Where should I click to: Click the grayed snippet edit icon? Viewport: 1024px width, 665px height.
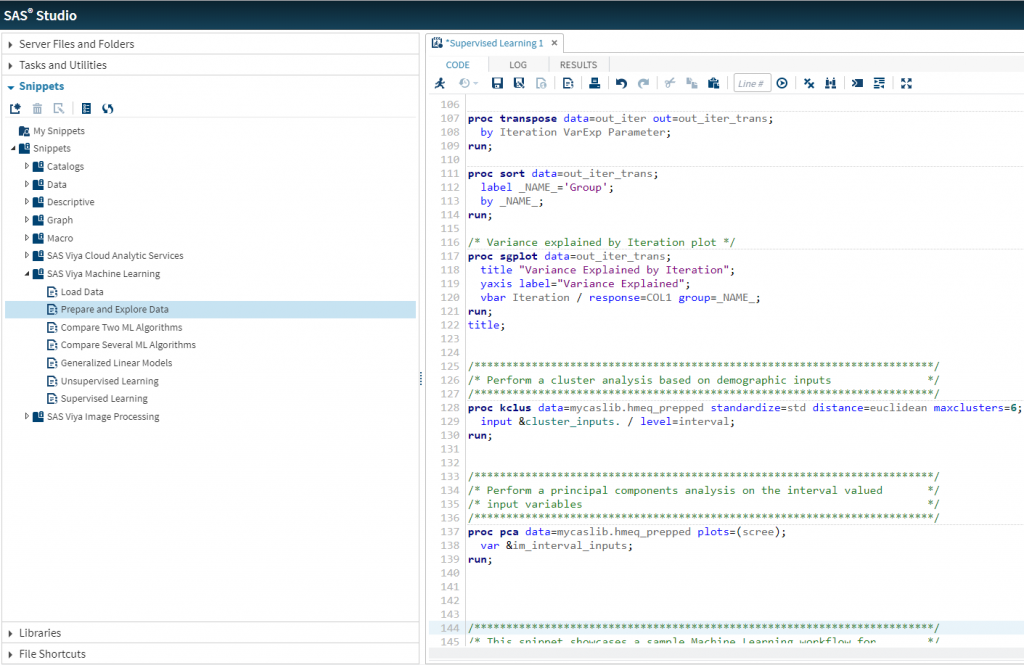(59, 108)
